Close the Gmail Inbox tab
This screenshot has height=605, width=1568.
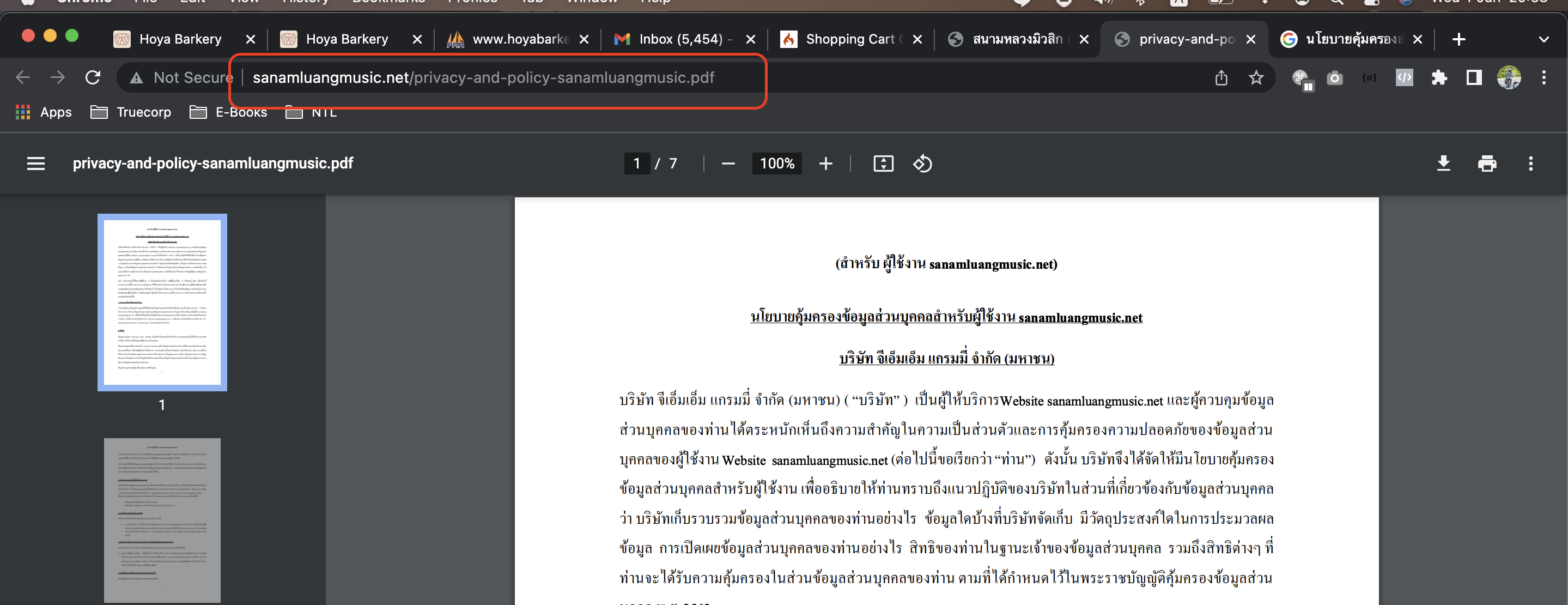point(751,40)
